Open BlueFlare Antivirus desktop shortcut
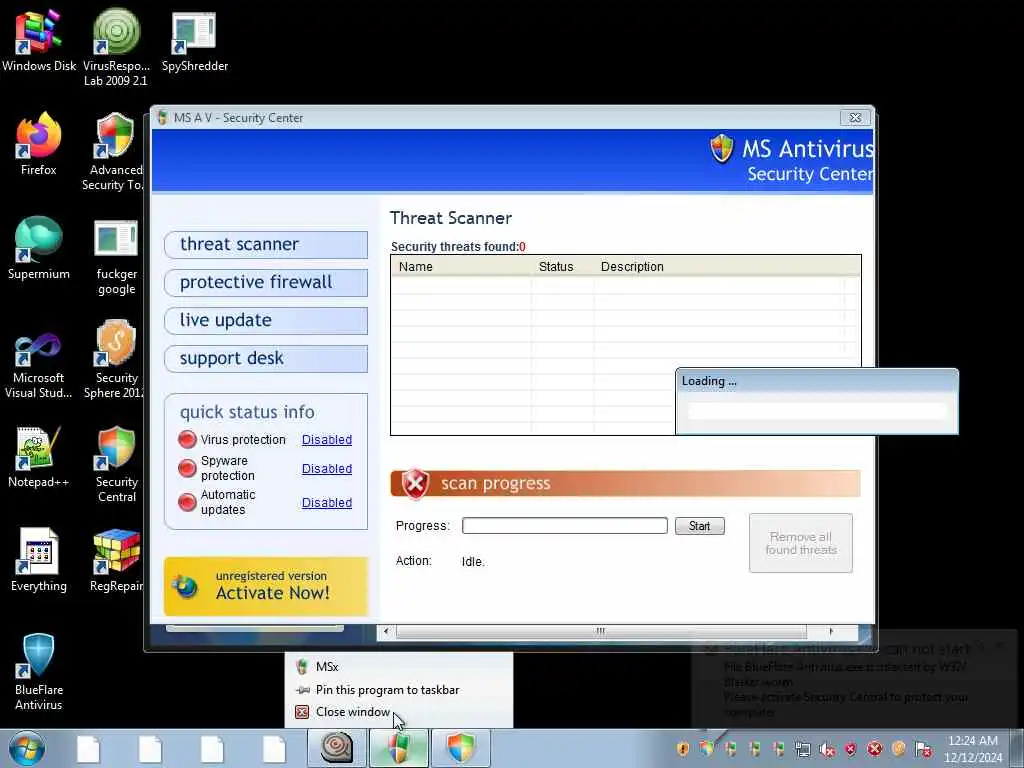 point(39,672)
